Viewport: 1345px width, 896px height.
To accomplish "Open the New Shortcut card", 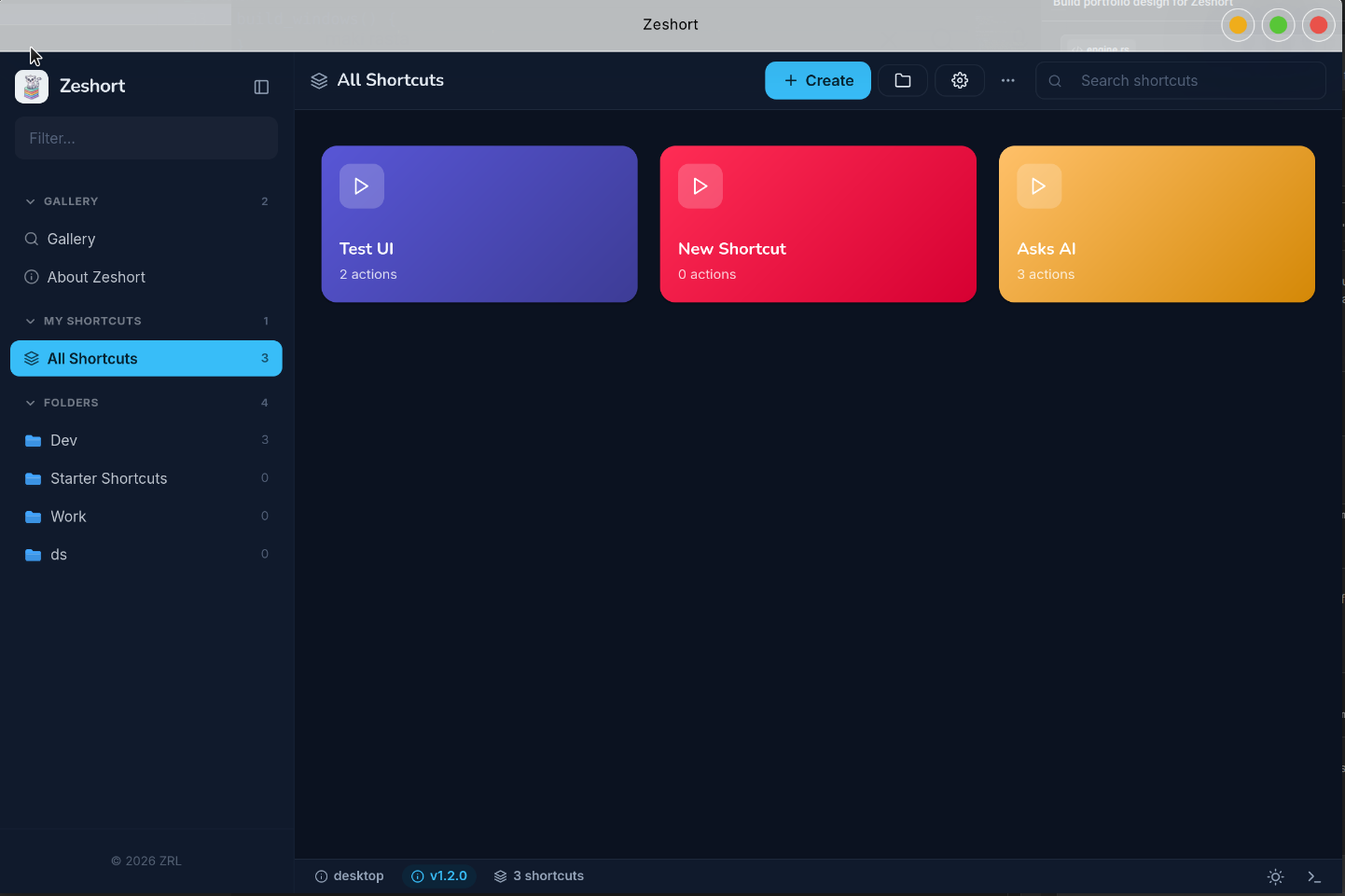I will coord(818,224).
